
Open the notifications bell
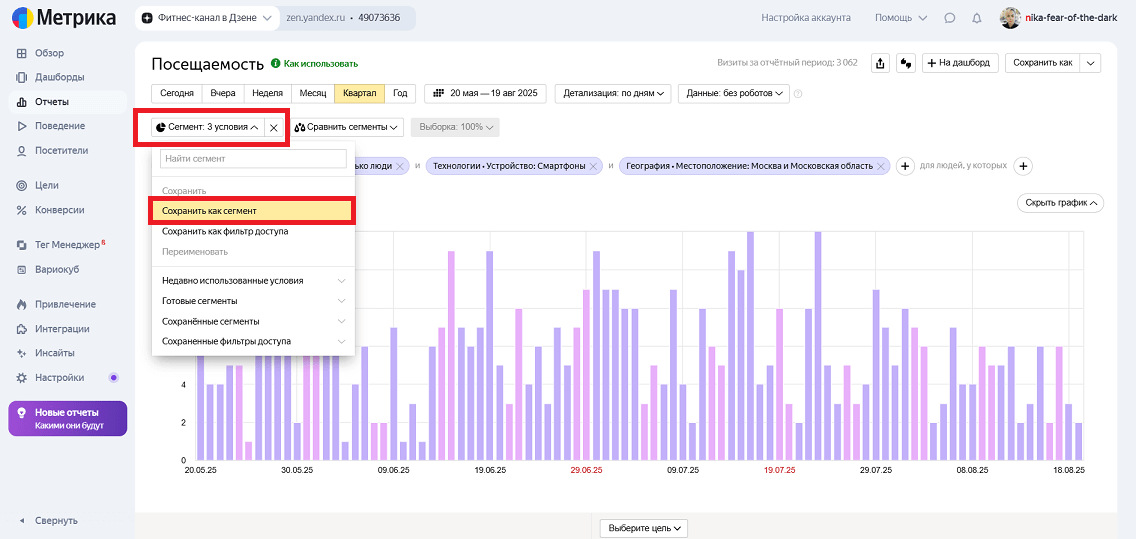(976, 18)
